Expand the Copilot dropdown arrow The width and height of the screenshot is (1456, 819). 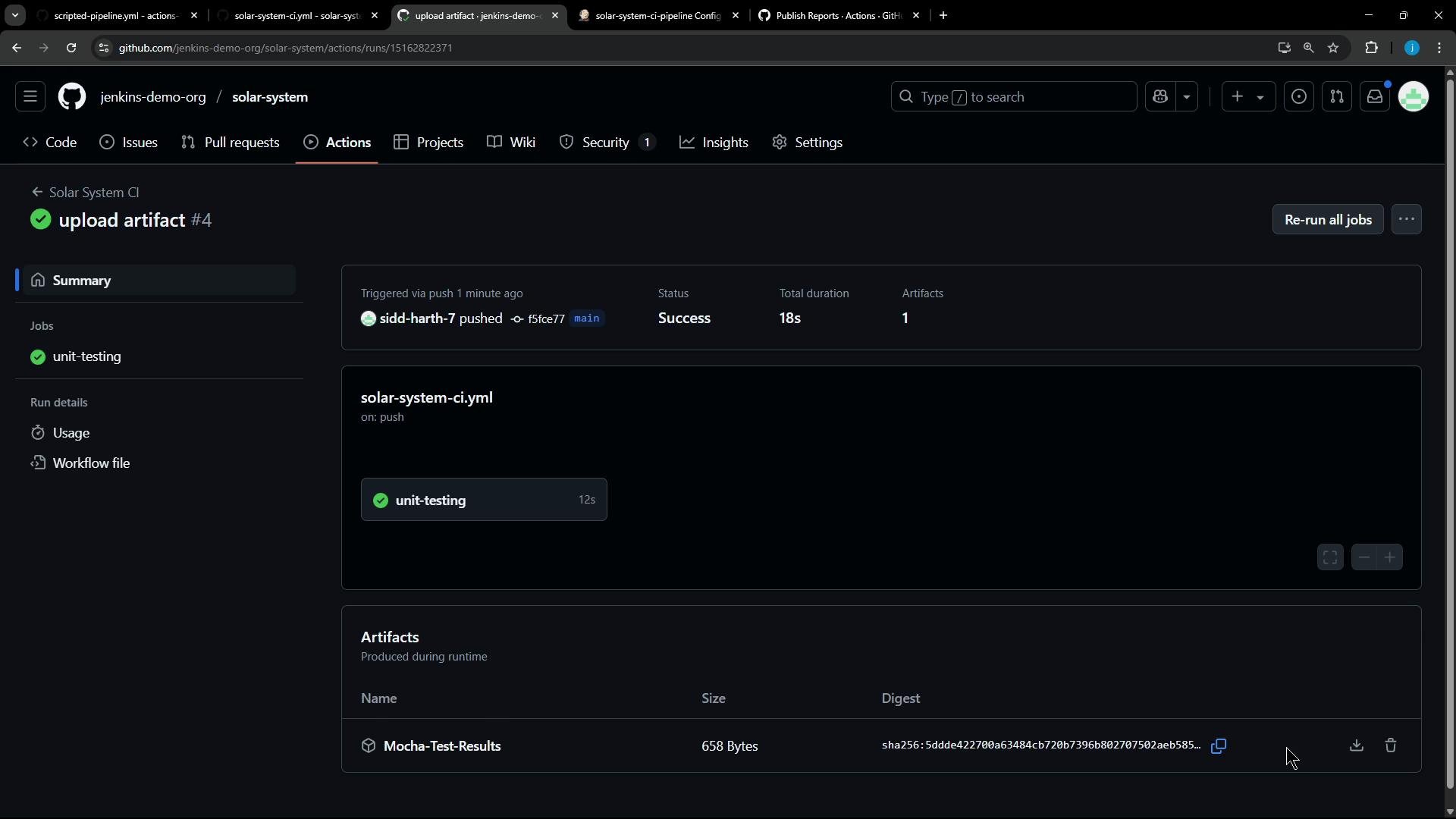(1187, 97)
